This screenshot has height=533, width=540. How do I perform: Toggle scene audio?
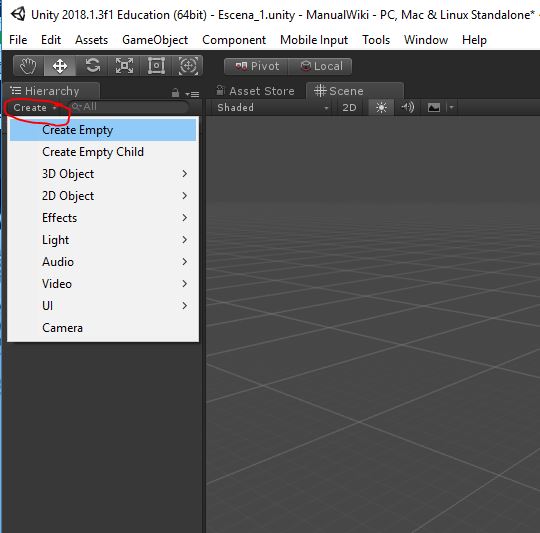(x=408, y=107)
